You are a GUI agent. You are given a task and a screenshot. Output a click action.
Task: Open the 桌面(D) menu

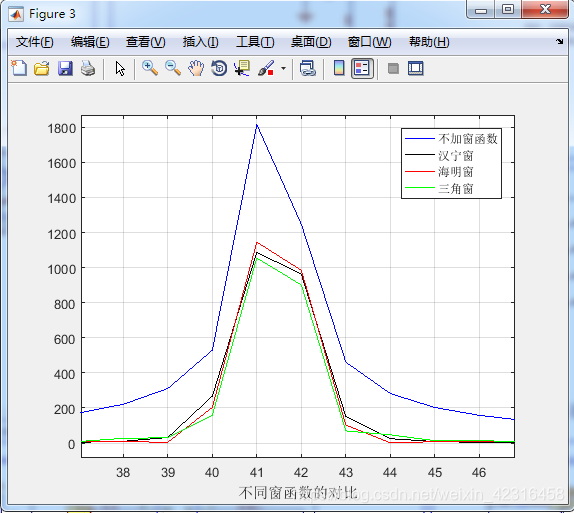coord(311,42)
